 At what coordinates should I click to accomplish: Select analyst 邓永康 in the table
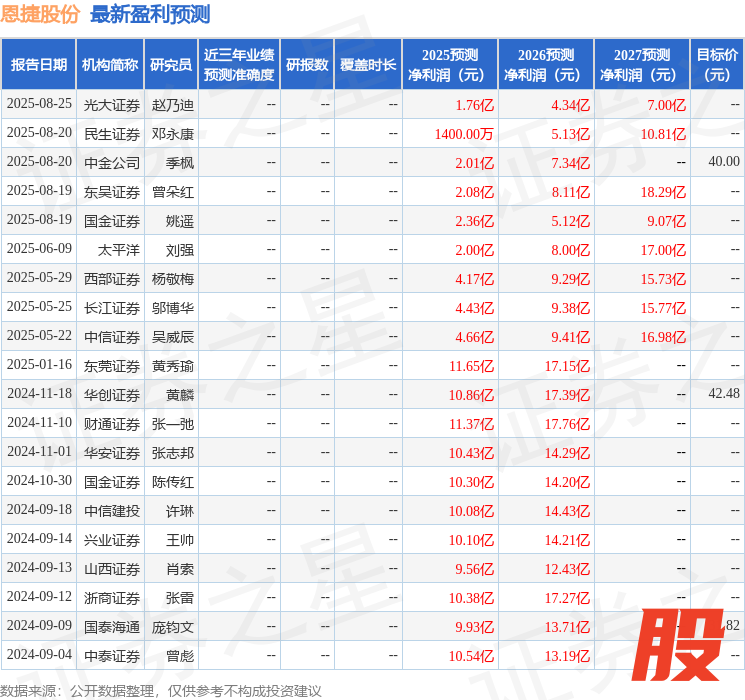[x=172, y=133]
